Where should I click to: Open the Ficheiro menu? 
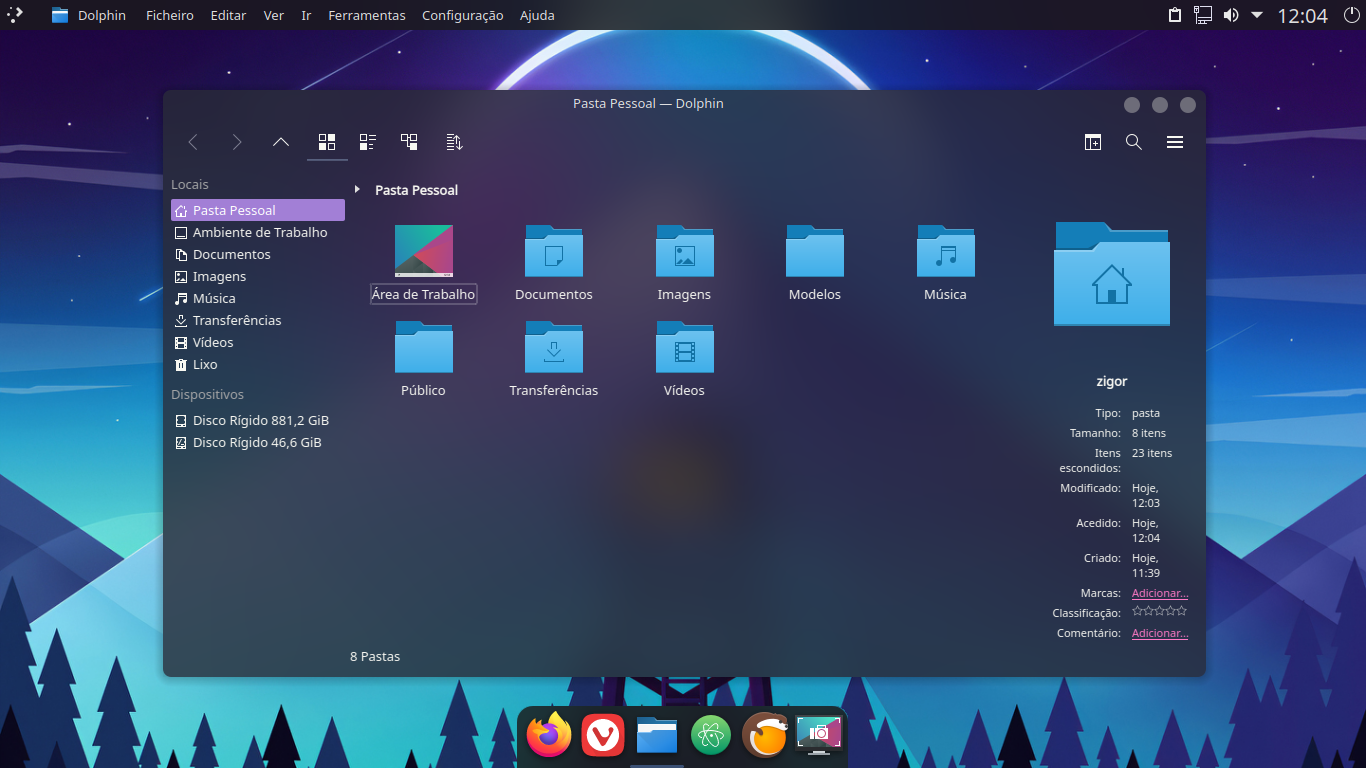[x=170, y=15]
